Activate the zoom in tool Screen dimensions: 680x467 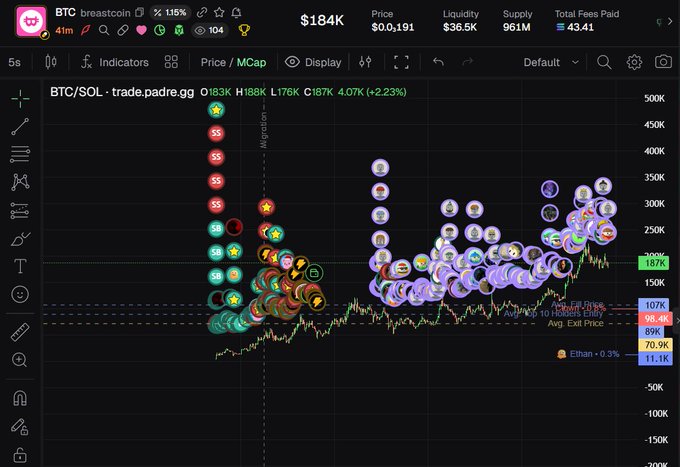[20, 360]
